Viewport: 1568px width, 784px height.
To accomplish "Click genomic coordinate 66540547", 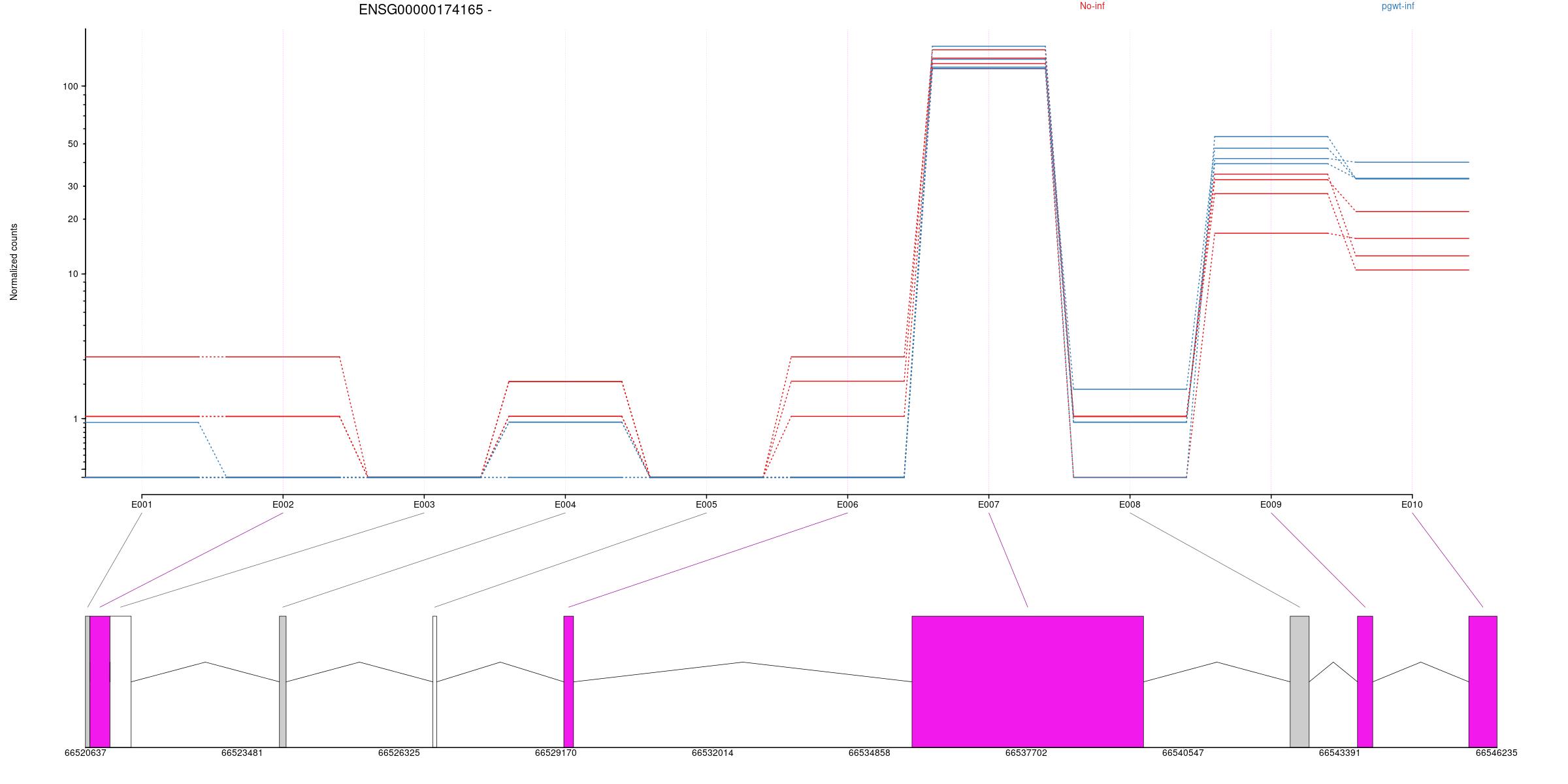I will (x=1183, y=753).
